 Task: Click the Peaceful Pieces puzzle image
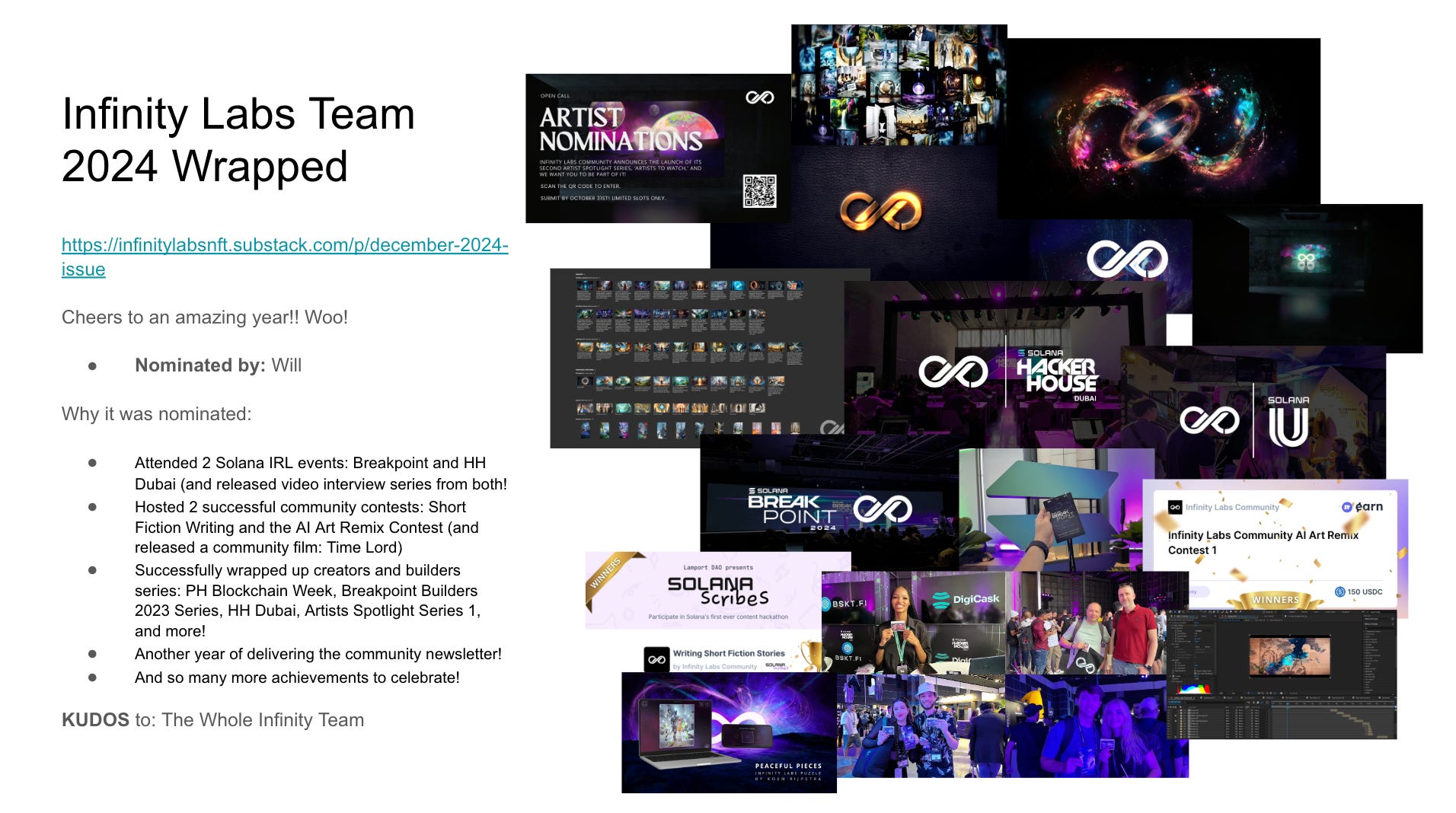729,732
